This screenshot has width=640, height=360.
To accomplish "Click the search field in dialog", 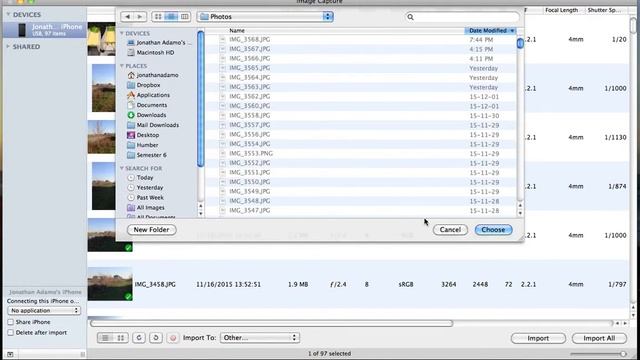I will 462,17.
